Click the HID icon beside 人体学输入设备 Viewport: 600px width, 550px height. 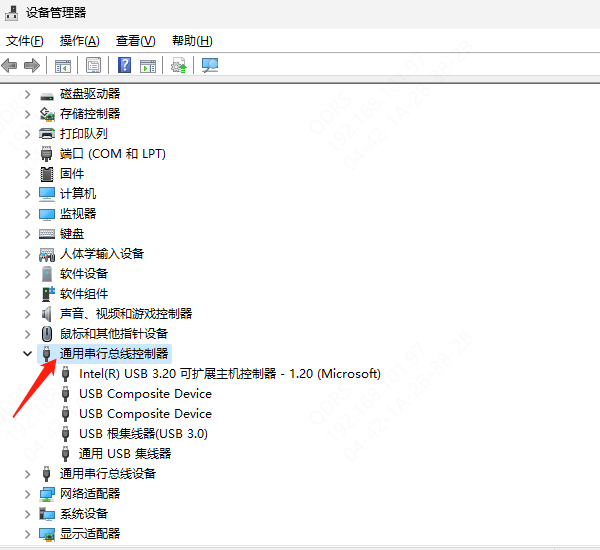pos(47,255)
